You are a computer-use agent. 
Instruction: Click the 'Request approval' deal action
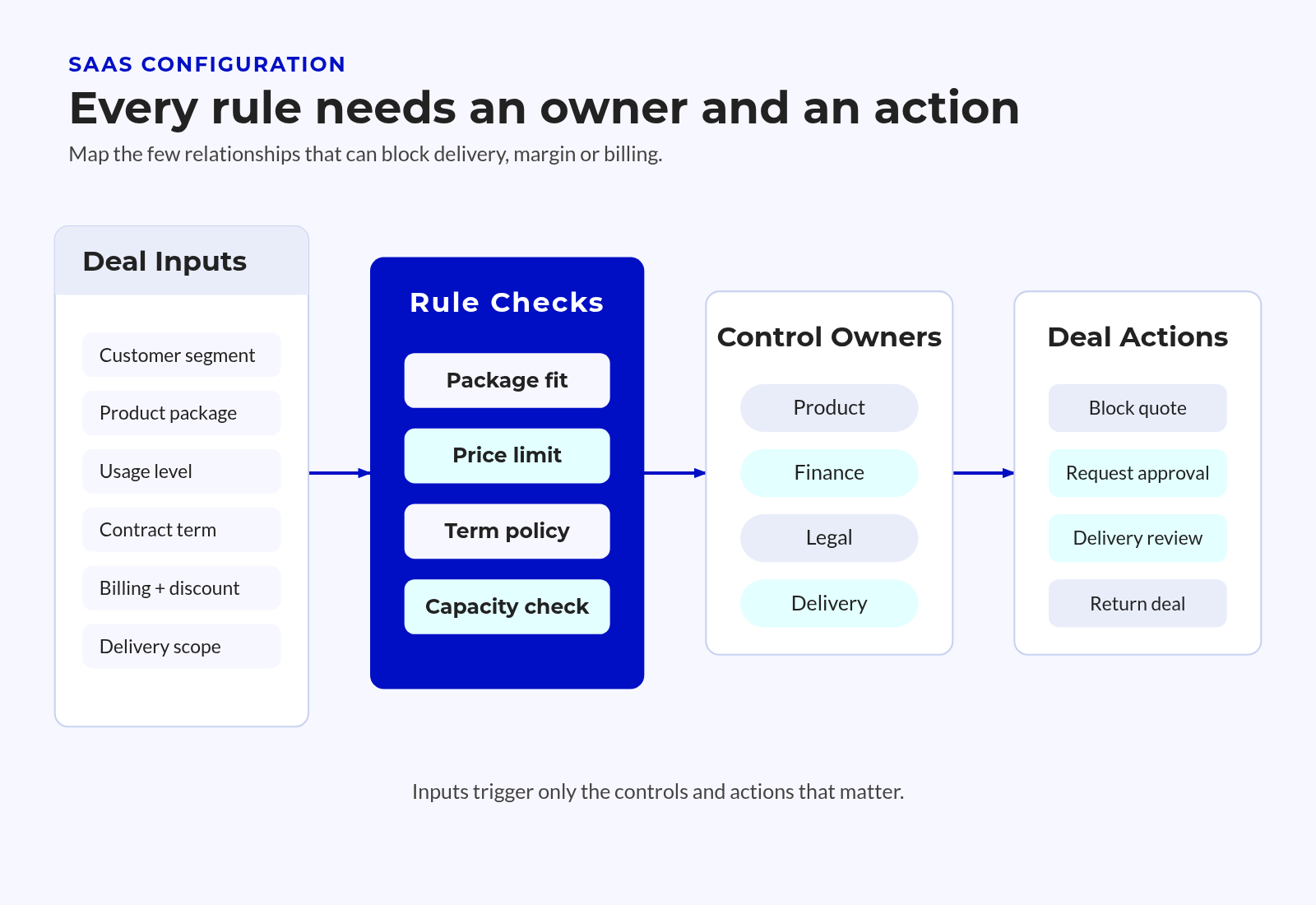[1138, 473]
